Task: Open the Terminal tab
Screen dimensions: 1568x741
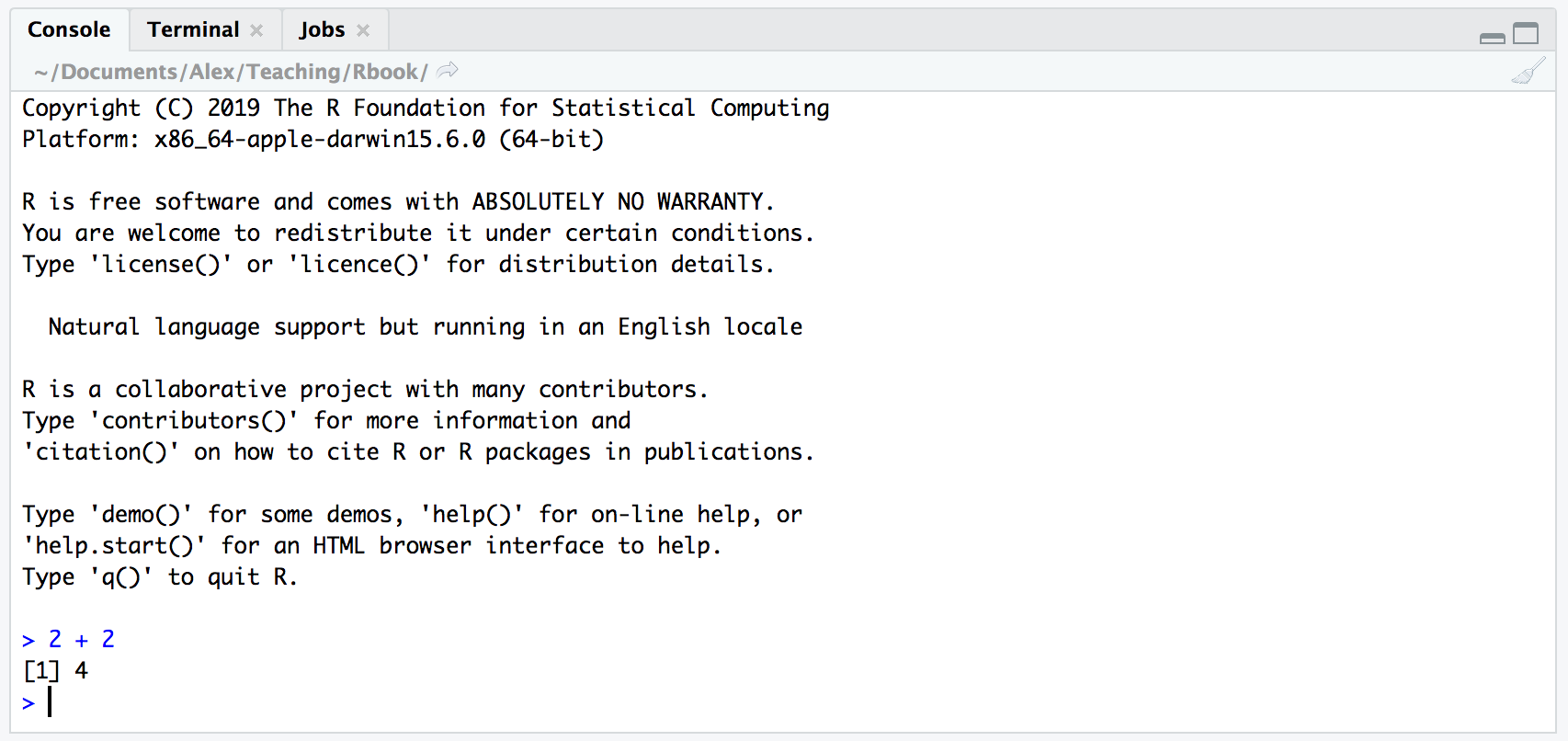Action: pos(193,29)
